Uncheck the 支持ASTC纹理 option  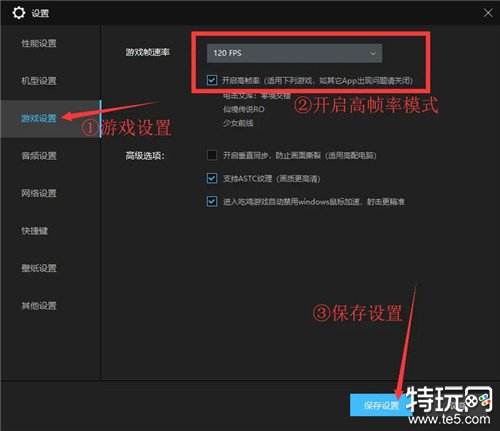pos(212,178)
